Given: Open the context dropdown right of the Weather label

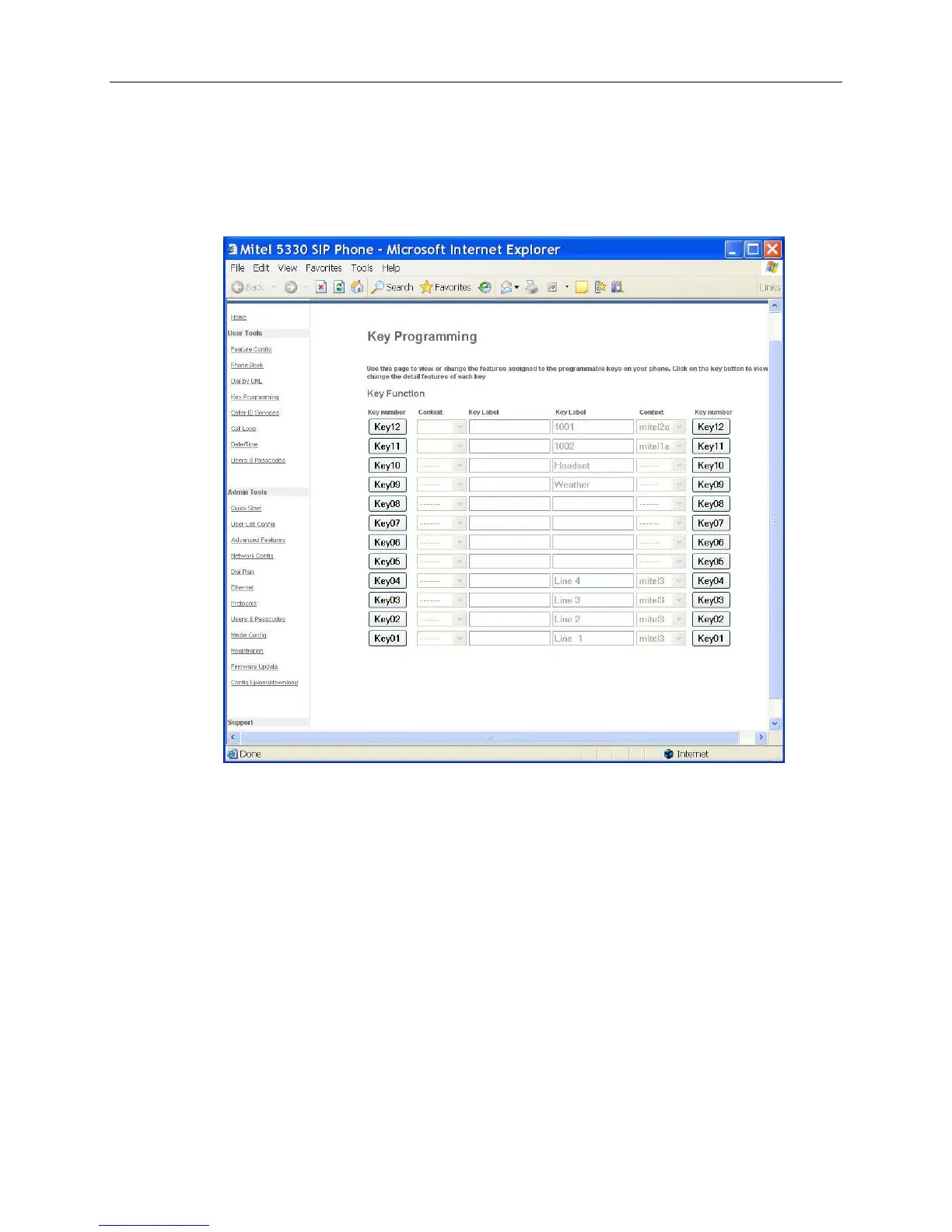Looking at the screenshot, I should coord(679,485).
